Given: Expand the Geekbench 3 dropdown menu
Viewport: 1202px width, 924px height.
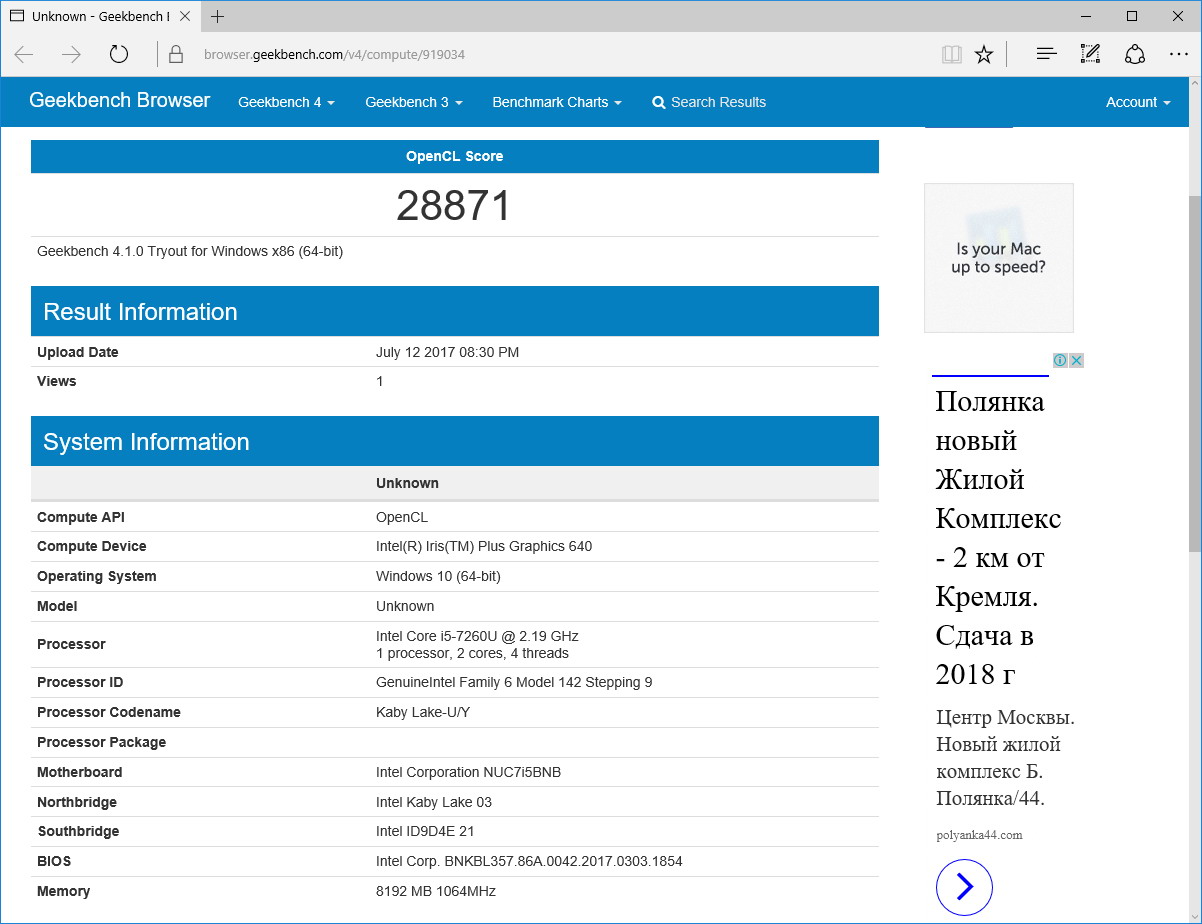Looking at the screenshot, I should [413, 102].
